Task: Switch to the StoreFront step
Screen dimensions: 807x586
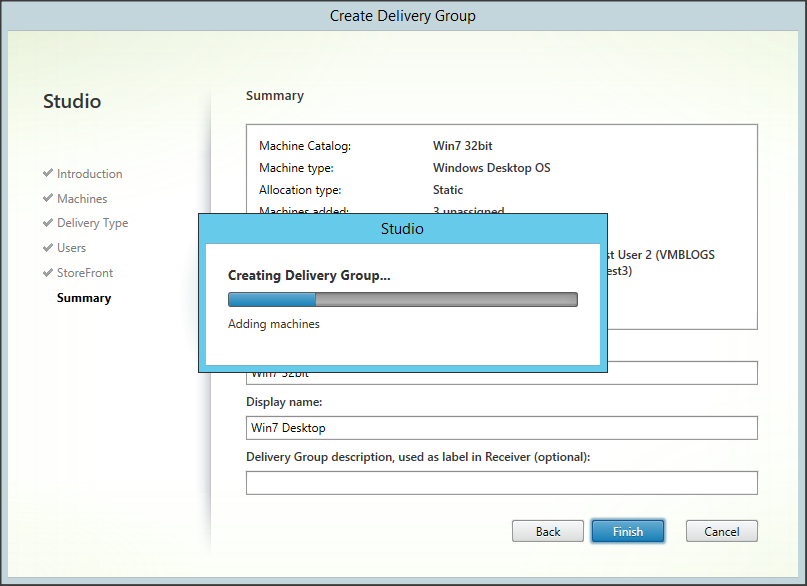Action: 85,273
